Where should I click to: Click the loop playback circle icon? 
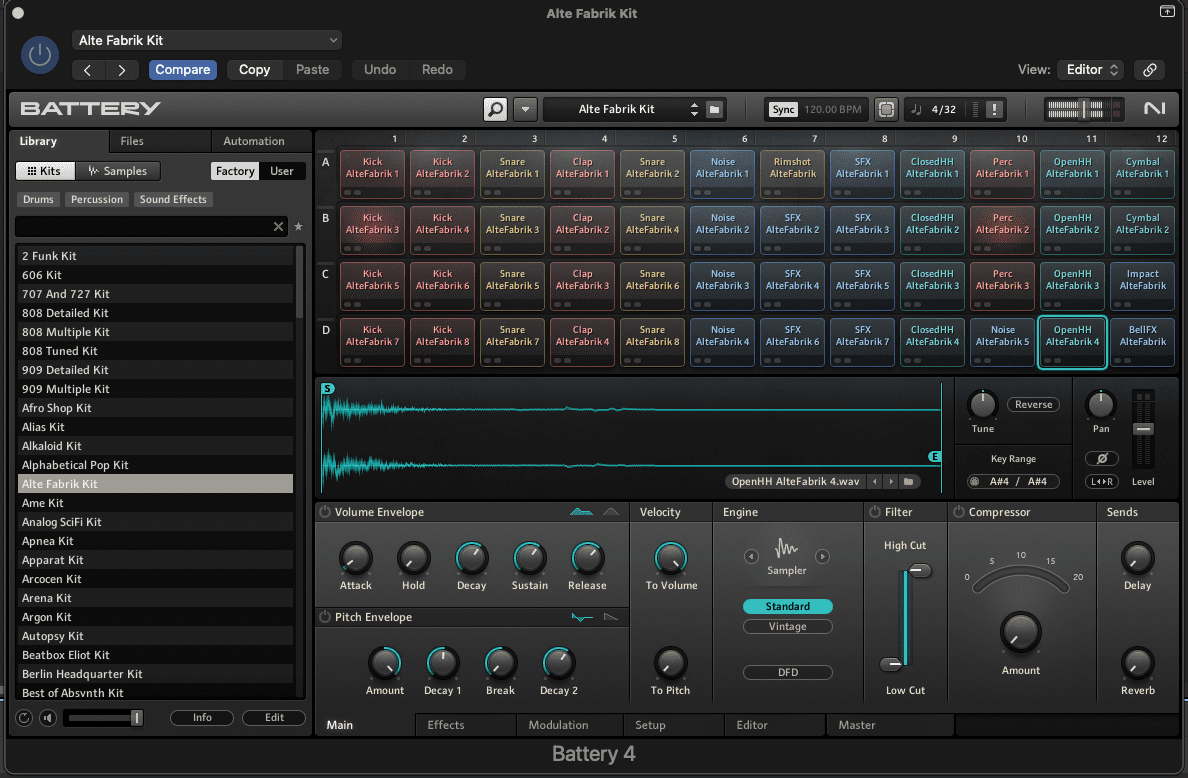pyautogui.click(x=23, y=717)
